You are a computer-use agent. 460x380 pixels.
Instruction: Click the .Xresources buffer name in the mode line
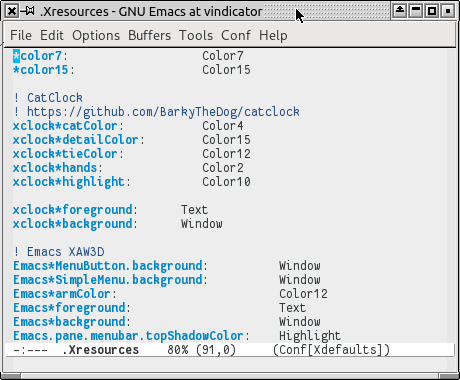click(x=100, y=350)
